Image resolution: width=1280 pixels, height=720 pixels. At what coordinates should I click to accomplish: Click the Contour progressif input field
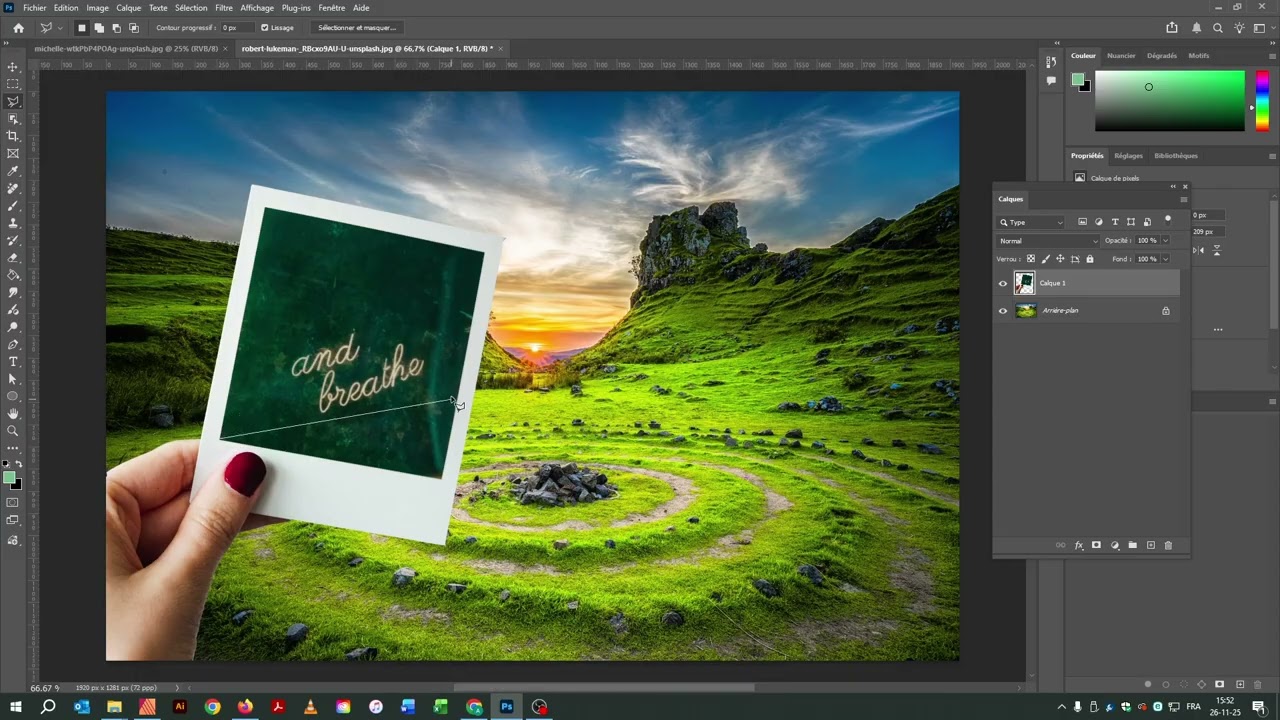click(x=237, y=28)
